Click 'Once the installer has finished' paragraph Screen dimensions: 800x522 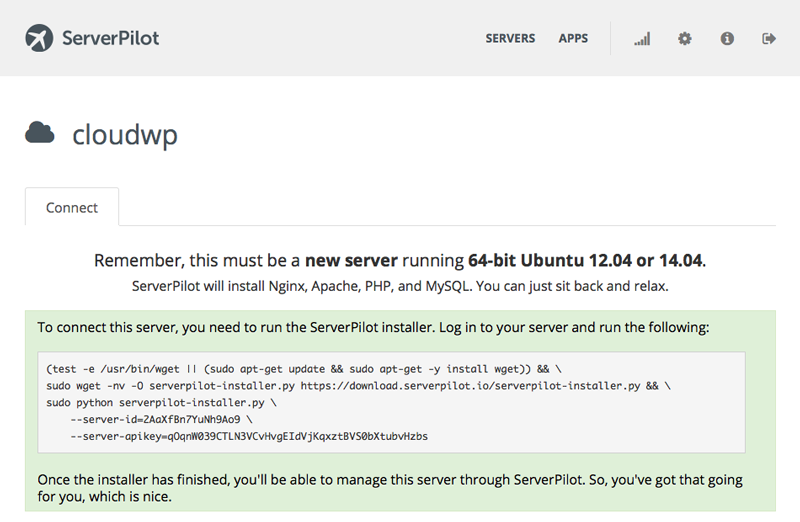click(390, 488)
